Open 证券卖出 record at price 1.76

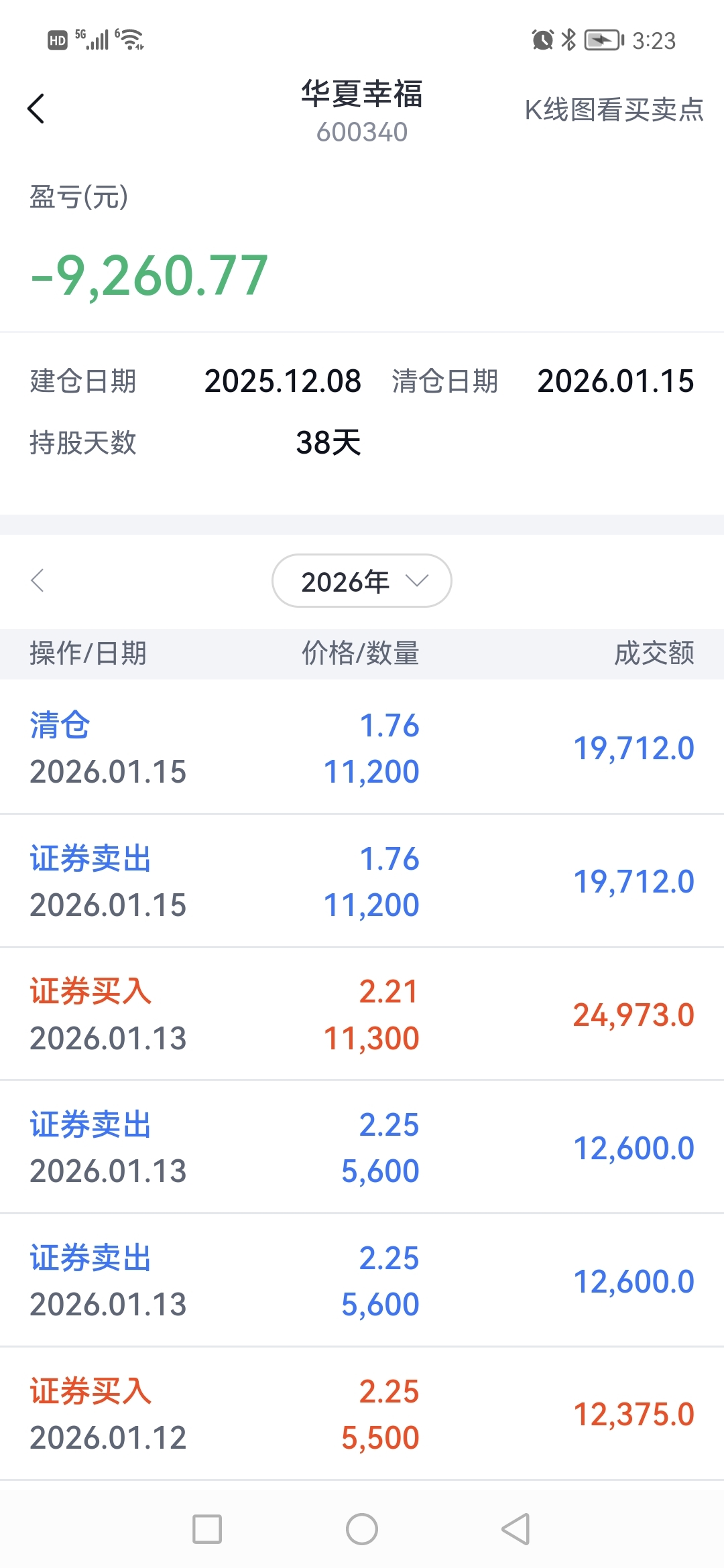tap(362, 880)
